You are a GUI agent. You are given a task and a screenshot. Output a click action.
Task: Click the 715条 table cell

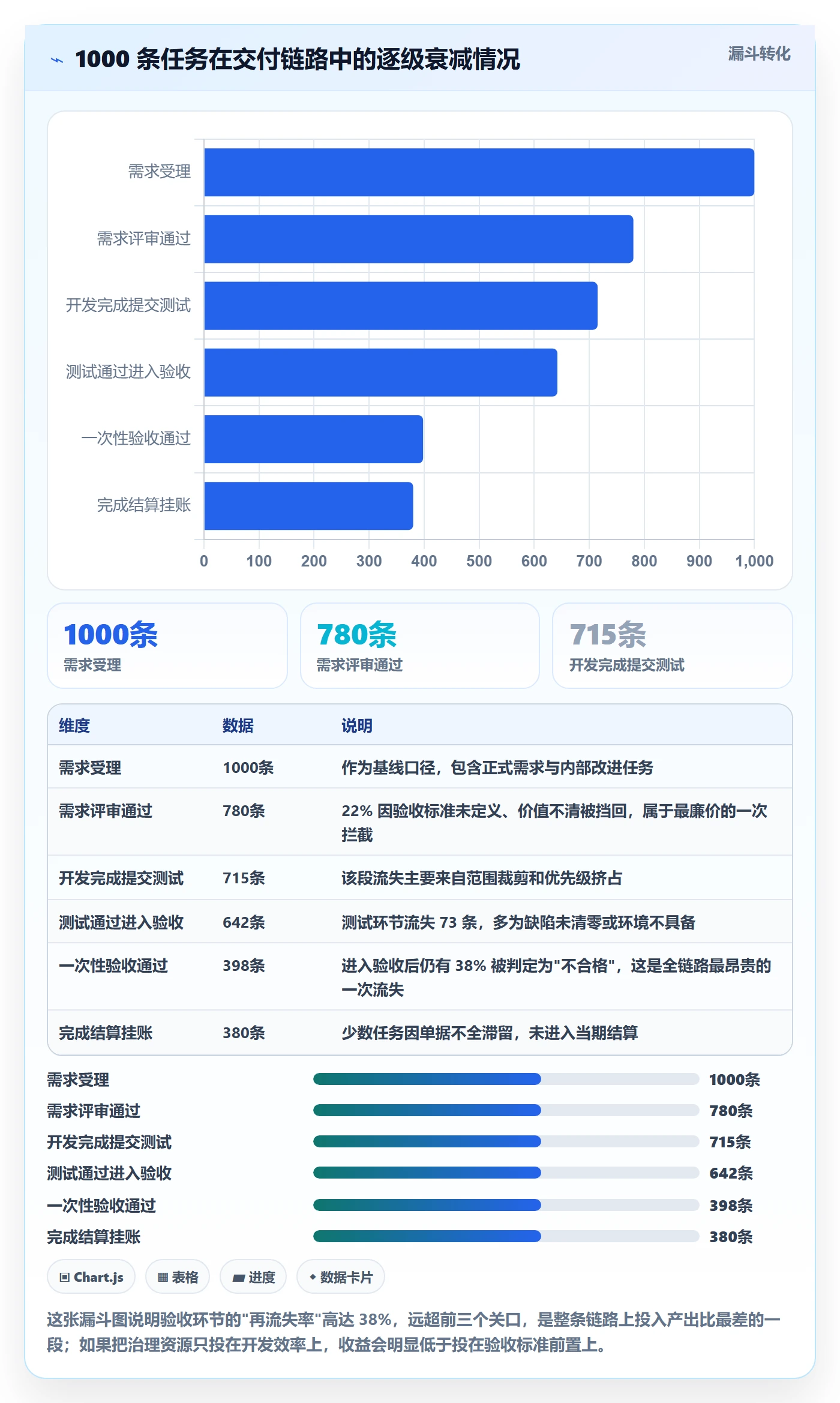(244, 878)
